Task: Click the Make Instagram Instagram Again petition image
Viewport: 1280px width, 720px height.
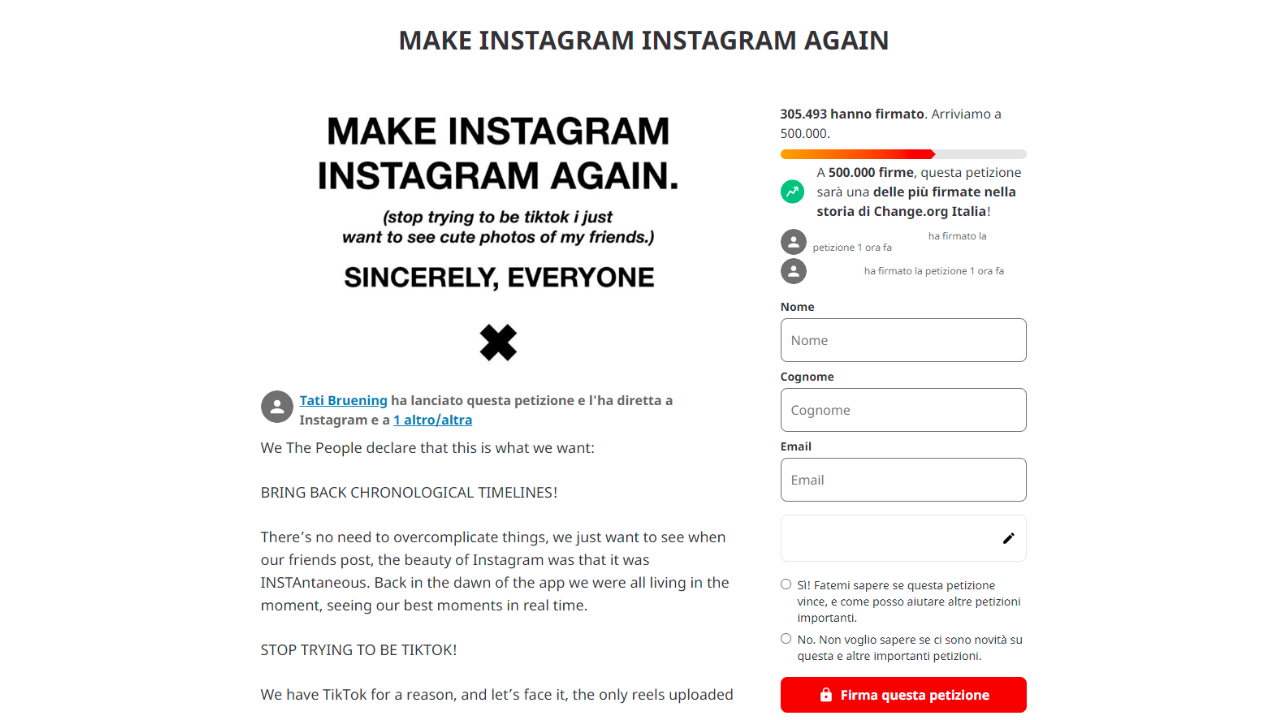Action: click(498, 237)
